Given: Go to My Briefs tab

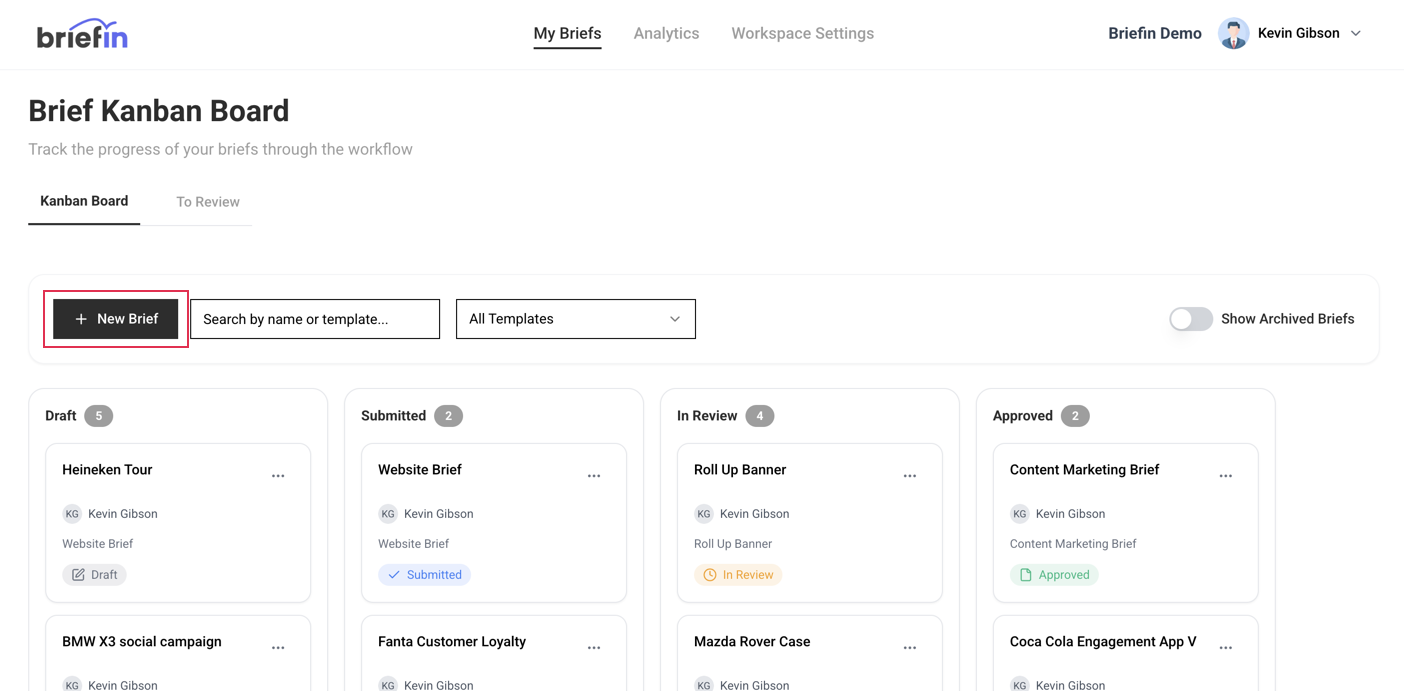Looking at the screenshot, I should [567, 33].
